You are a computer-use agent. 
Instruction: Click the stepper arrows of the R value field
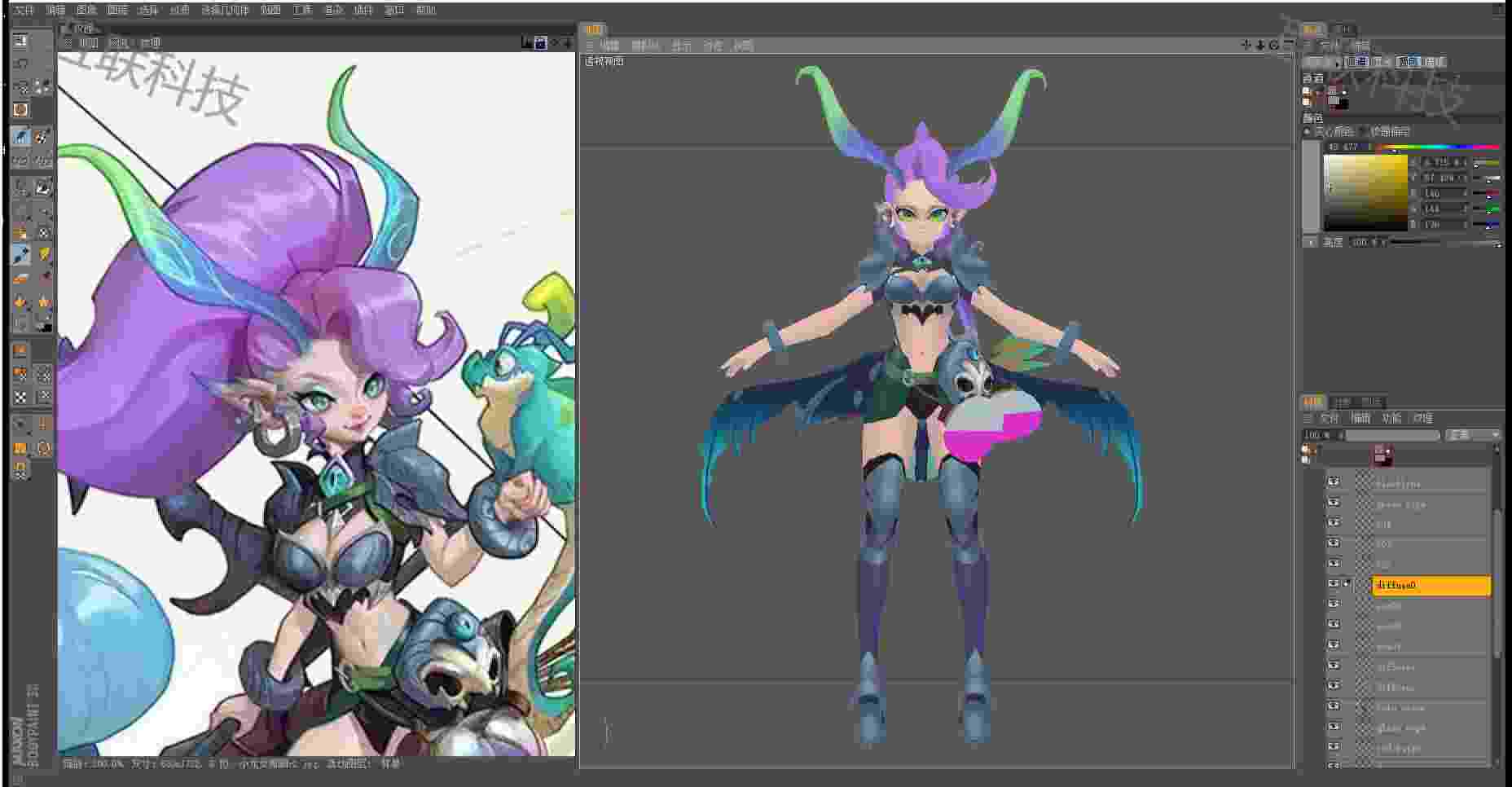pyautogui.click(x=1466, y=193)
